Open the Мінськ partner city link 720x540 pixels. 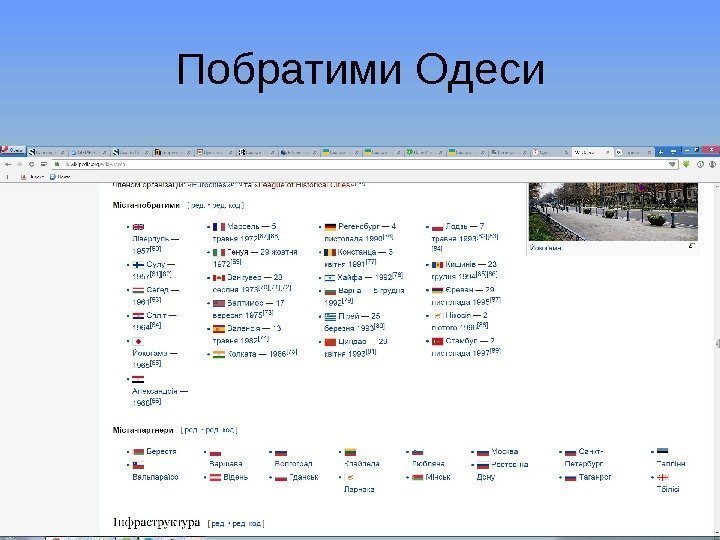point(438,477)
